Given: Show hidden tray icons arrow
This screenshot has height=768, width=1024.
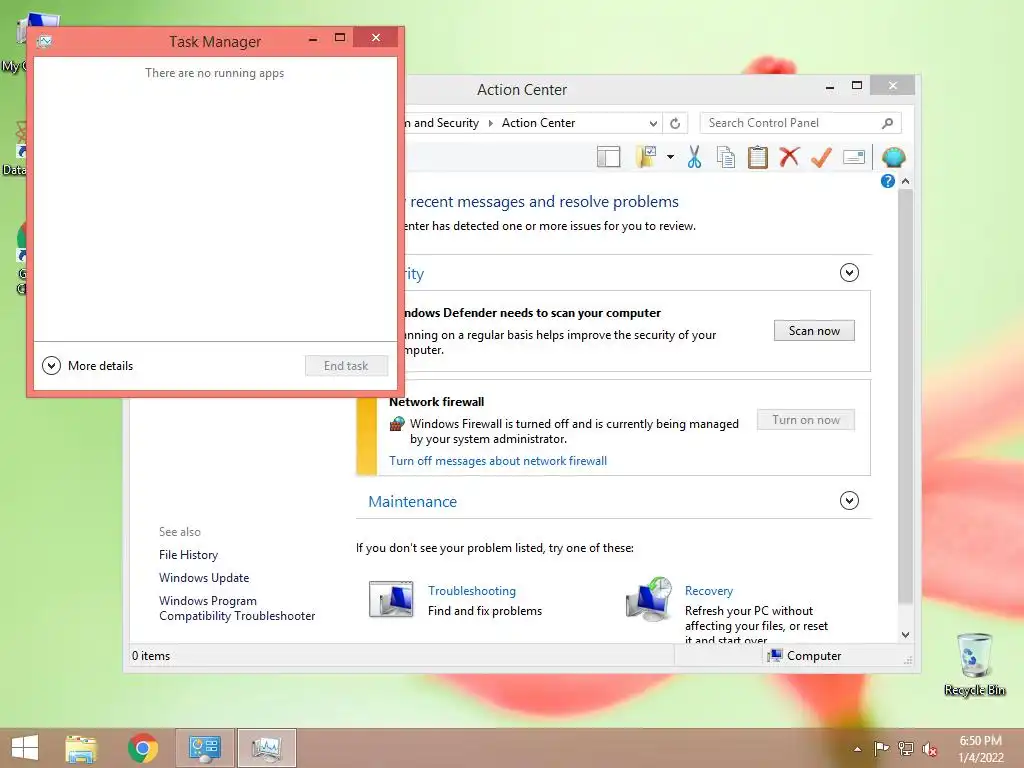Looking at the screenshot, I should (857, 749).
